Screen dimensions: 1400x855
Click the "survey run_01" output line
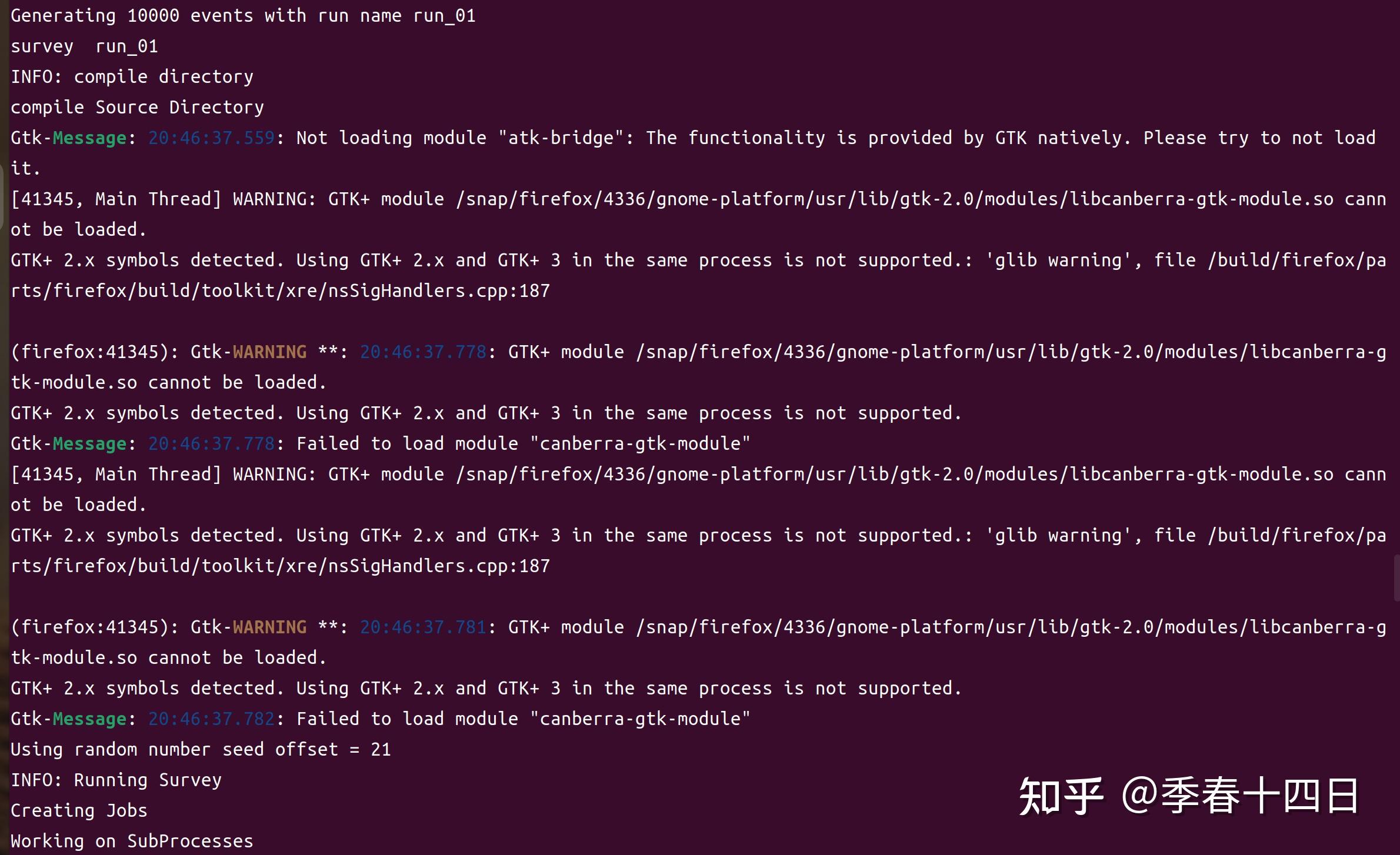[x=84, y=46]
